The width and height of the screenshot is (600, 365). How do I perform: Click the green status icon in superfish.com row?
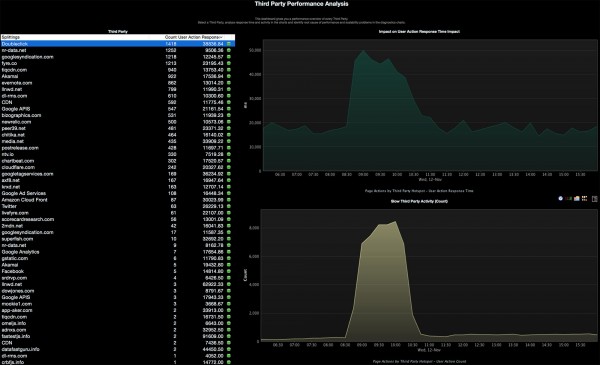[x=229, y=239]
